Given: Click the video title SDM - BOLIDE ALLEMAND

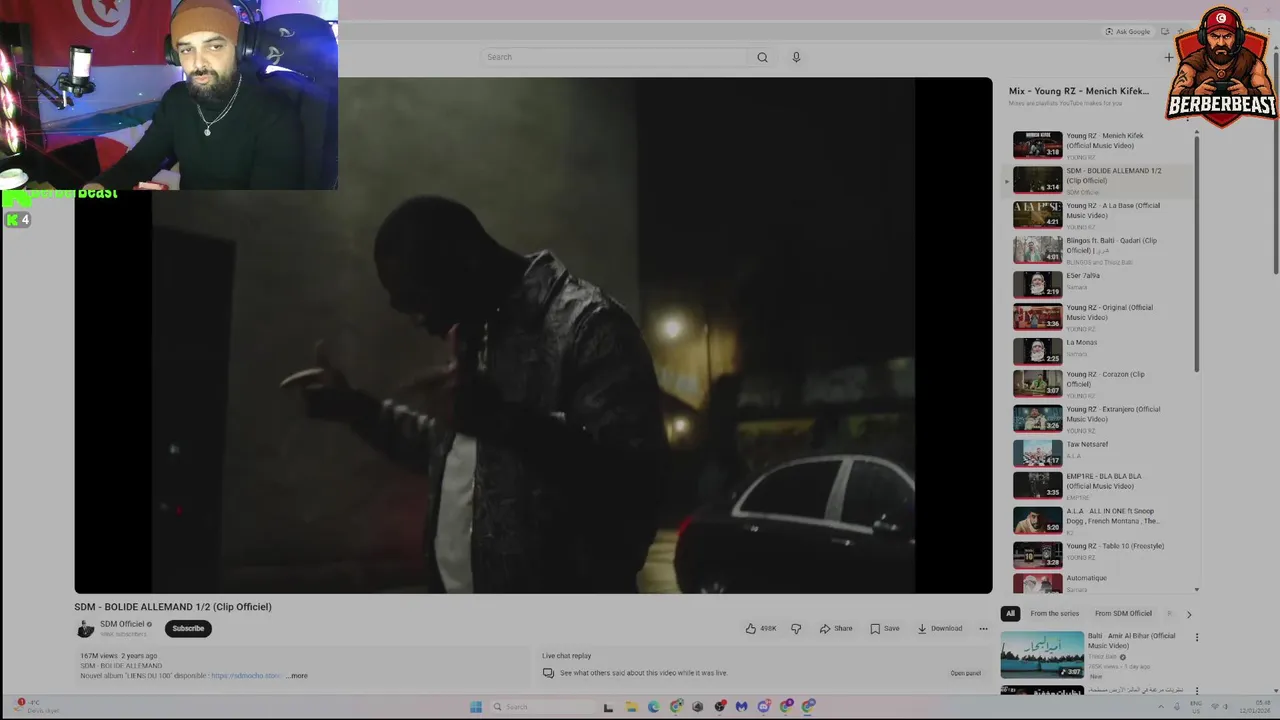Looking at the screenshot, I should [x=173, y=607].
